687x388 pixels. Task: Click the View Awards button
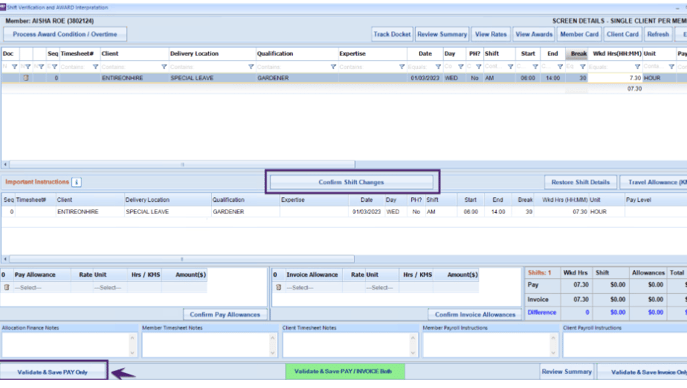click(x=534, y=34)
